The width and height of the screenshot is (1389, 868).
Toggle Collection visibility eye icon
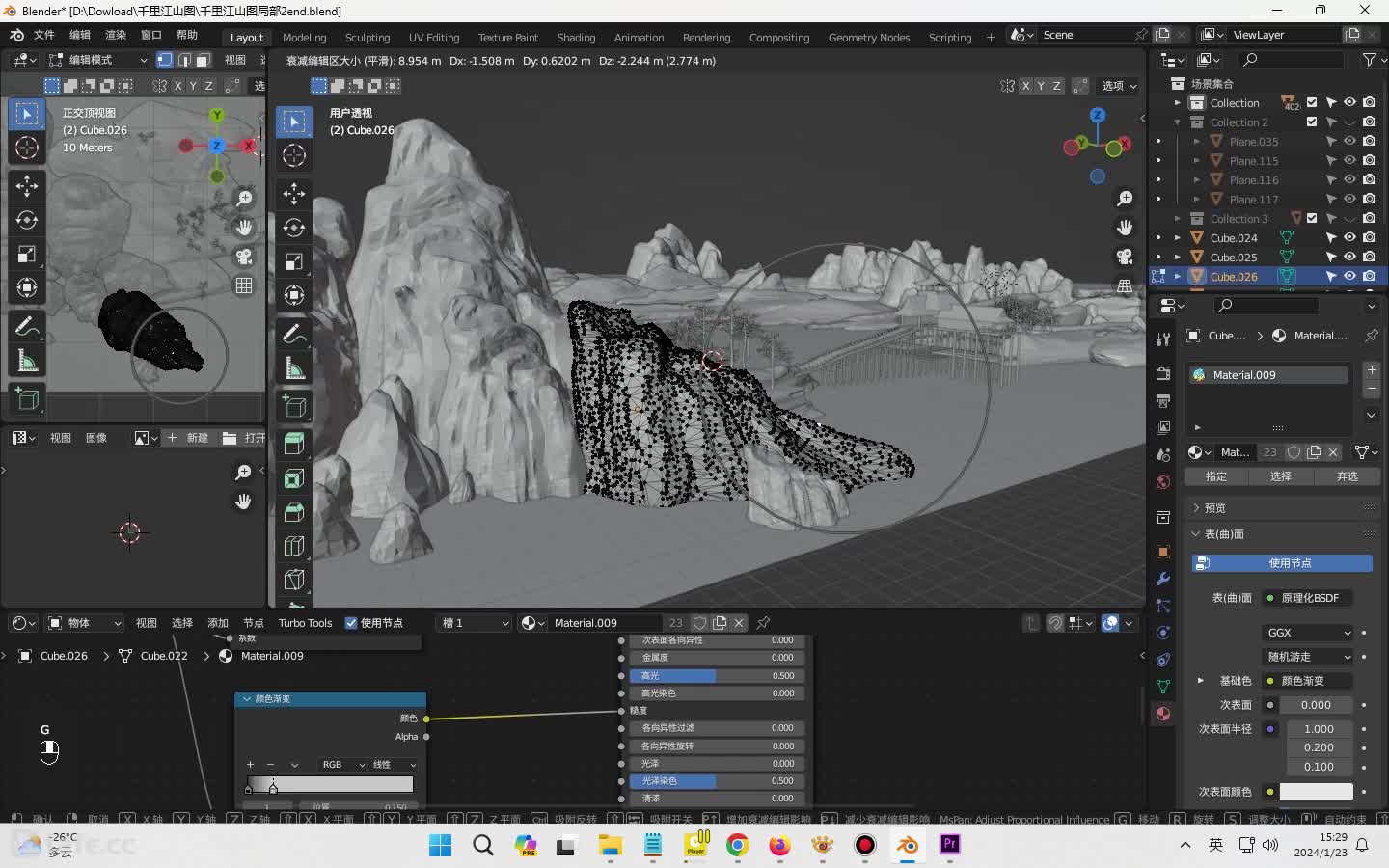click(1349, 102)
